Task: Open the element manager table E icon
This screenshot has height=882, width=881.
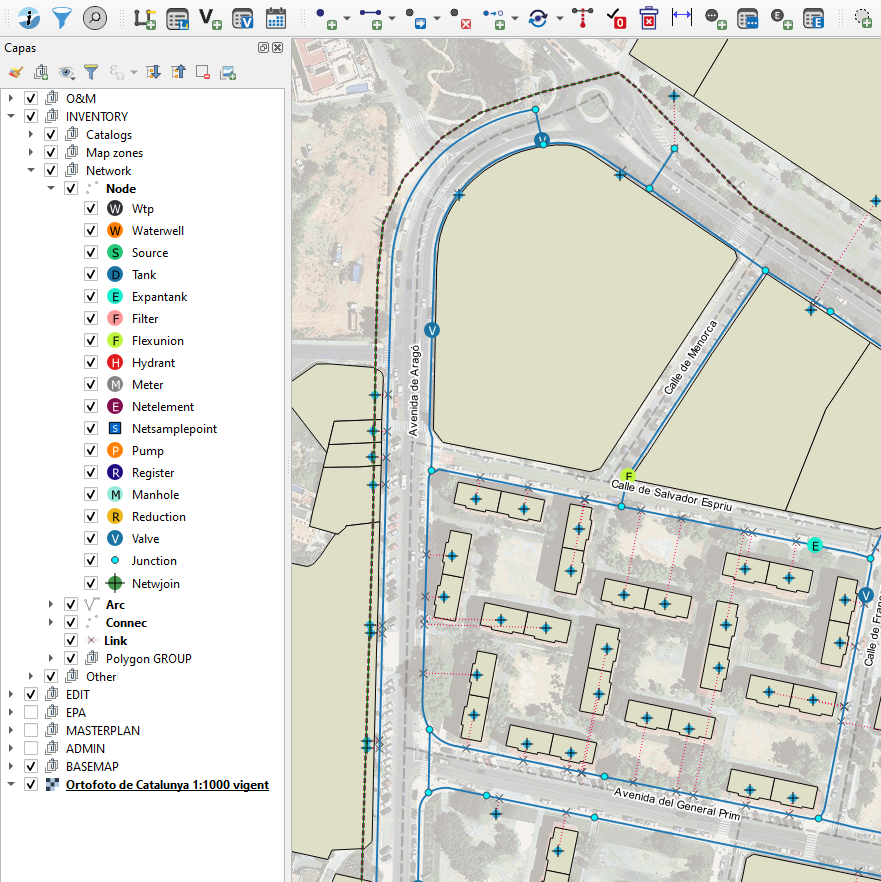Action: (x=813, y=18)
